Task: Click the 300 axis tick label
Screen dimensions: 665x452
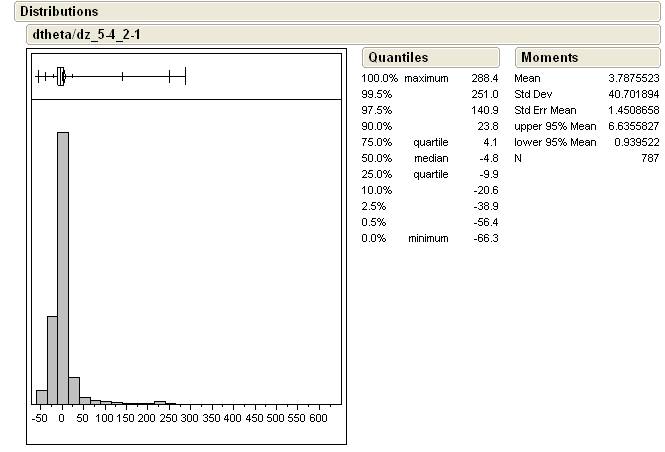Action: point(190,418)
